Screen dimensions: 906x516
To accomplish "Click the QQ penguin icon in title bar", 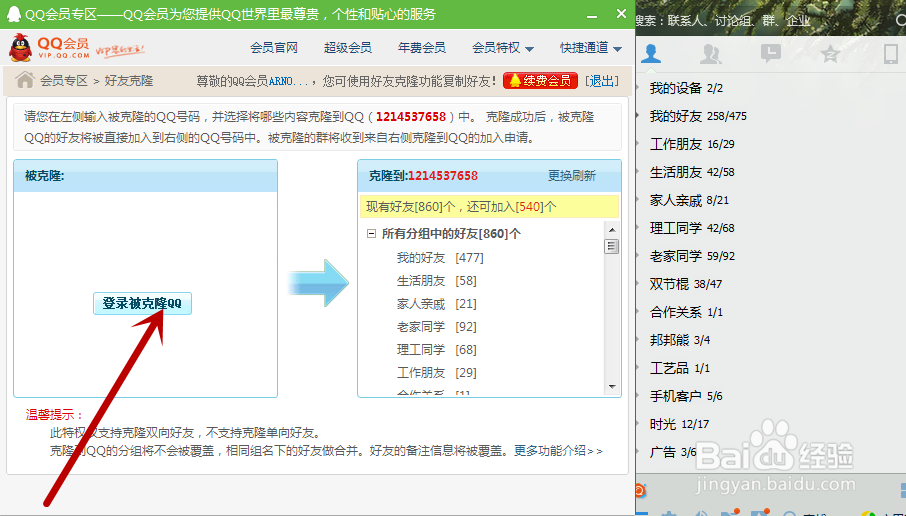I will tap(13, 14).
